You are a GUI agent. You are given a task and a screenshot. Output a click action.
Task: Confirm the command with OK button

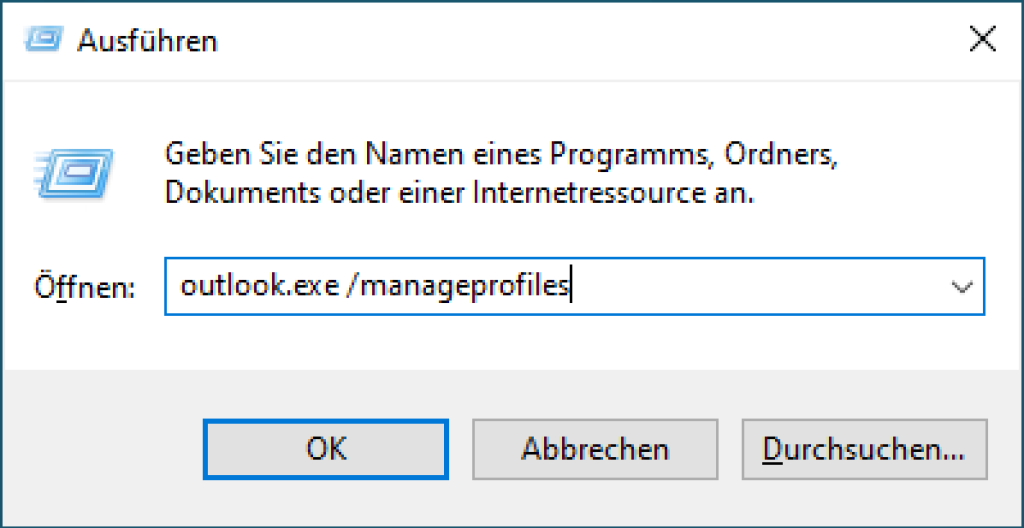(325, 450)
